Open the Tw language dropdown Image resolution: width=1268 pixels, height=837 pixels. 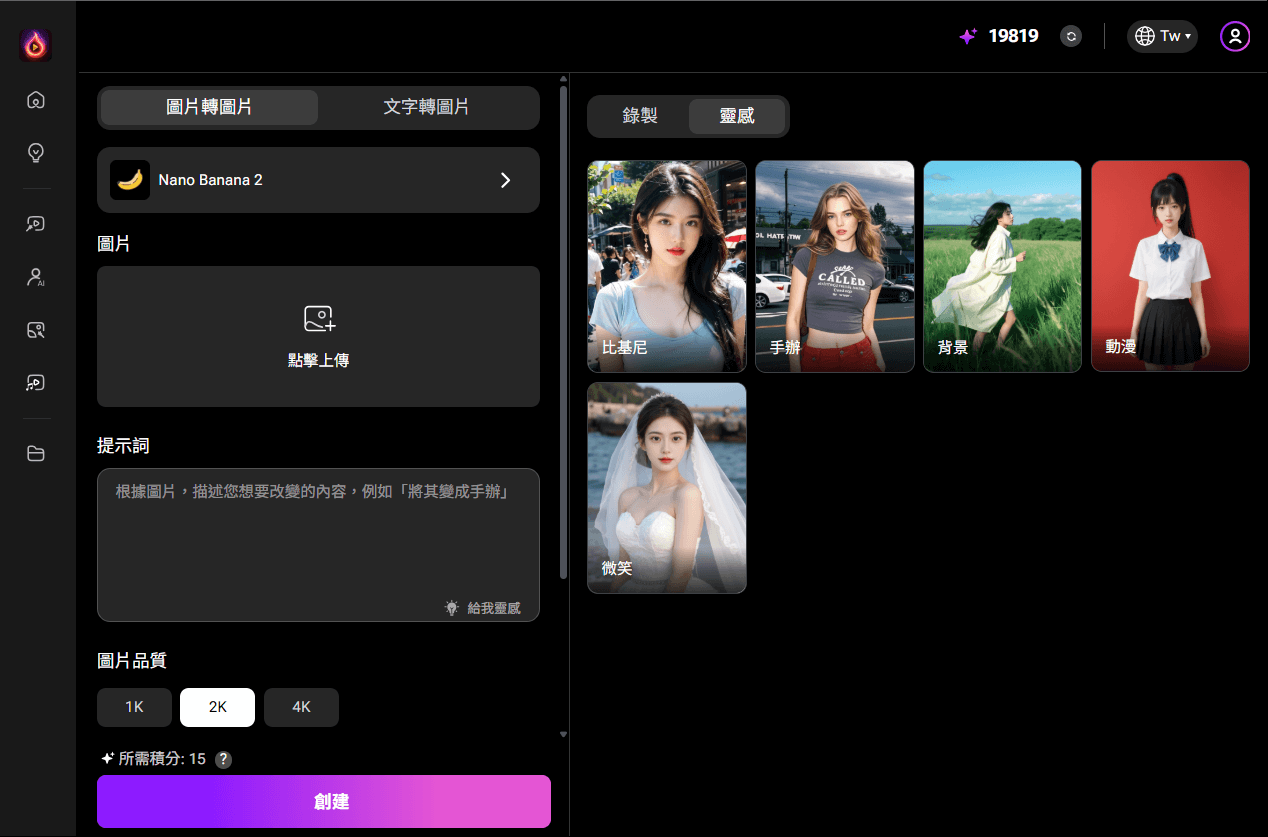click(1162, 37)
